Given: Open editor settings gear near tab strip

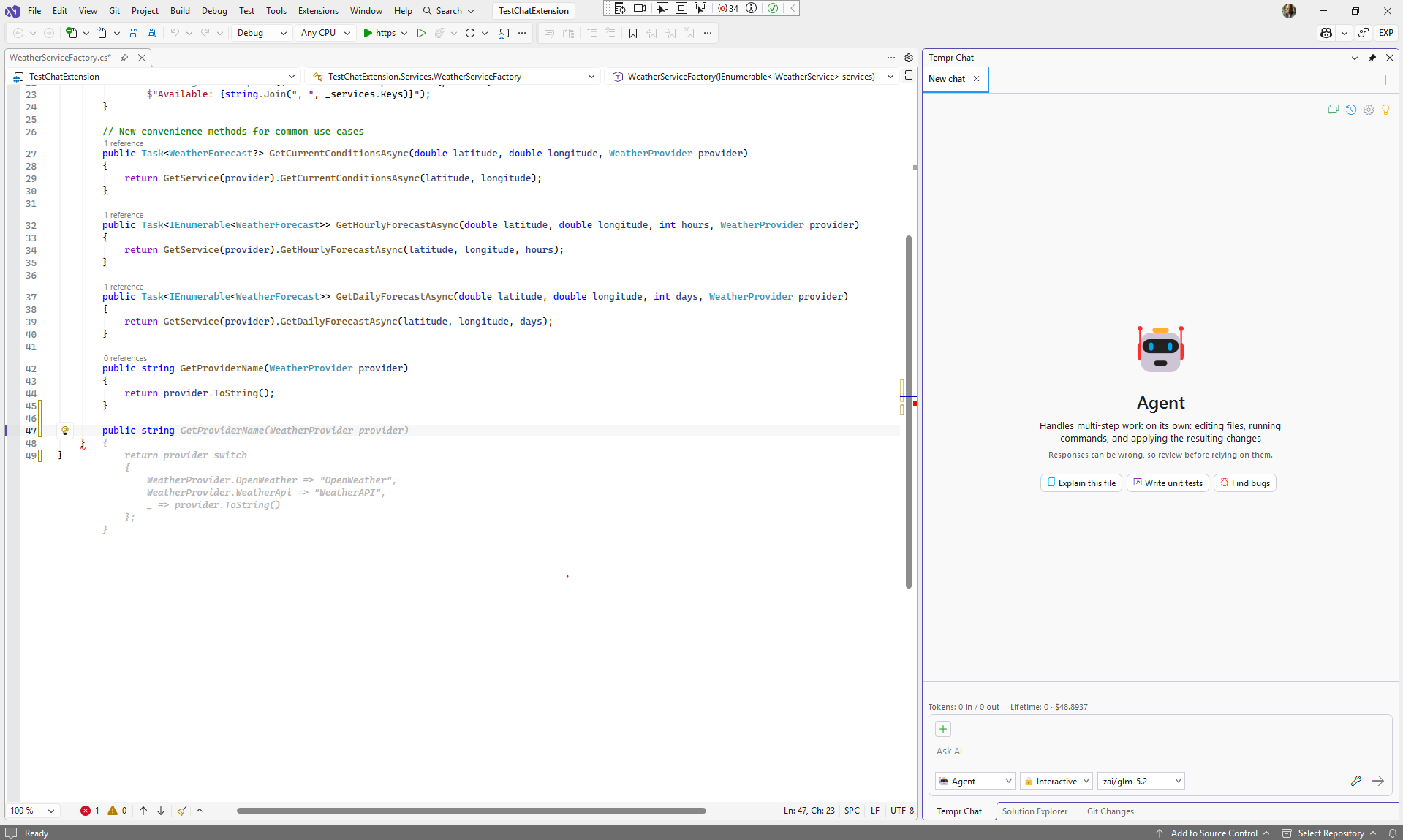Looking at the screenshot, I should [909, 58].
